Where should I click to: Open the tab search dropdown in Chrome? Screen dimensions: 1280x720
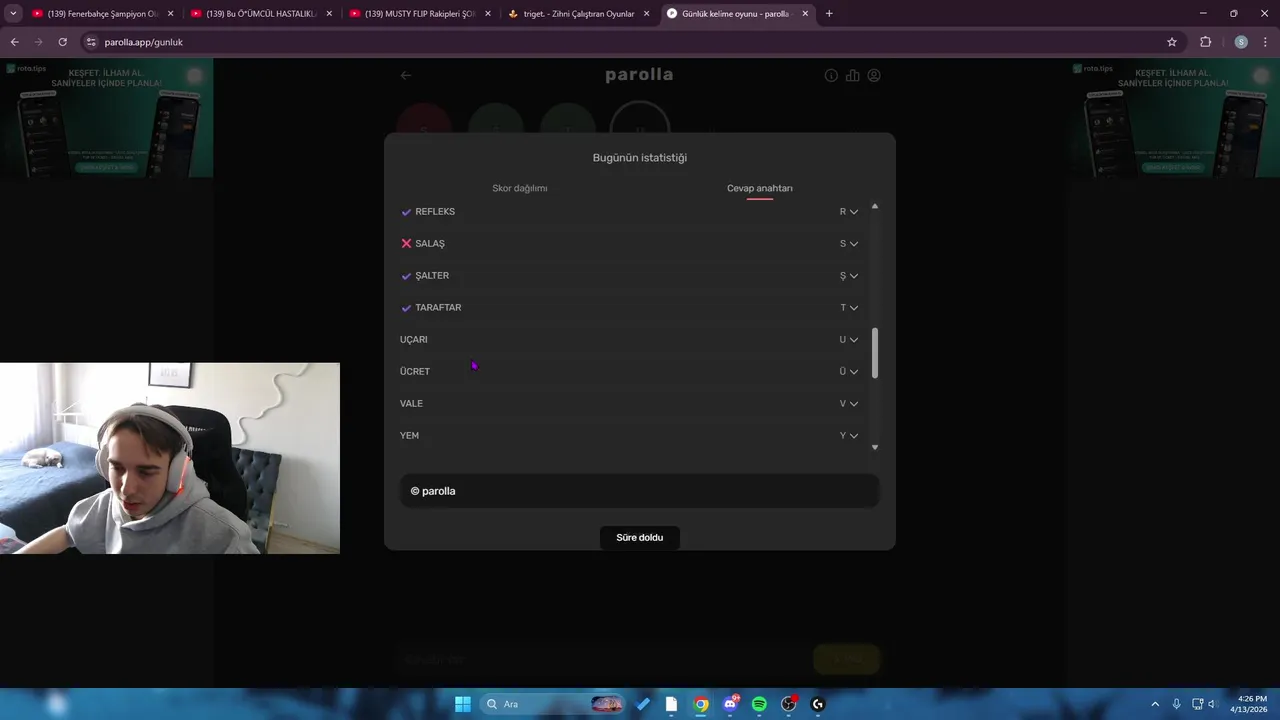[x=13, y=14]
